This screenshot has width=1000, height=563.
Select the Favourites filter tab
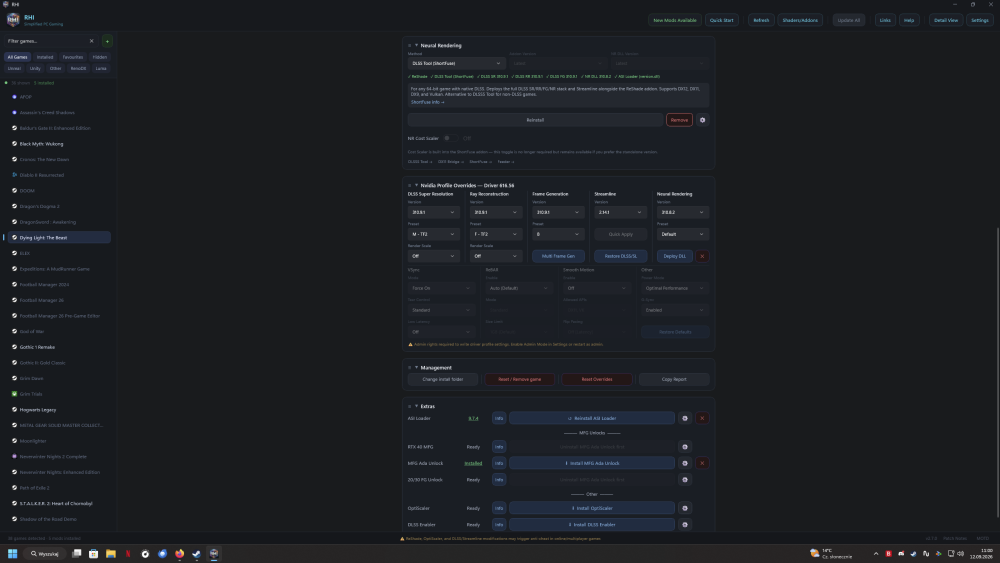[x=73, y=57]
